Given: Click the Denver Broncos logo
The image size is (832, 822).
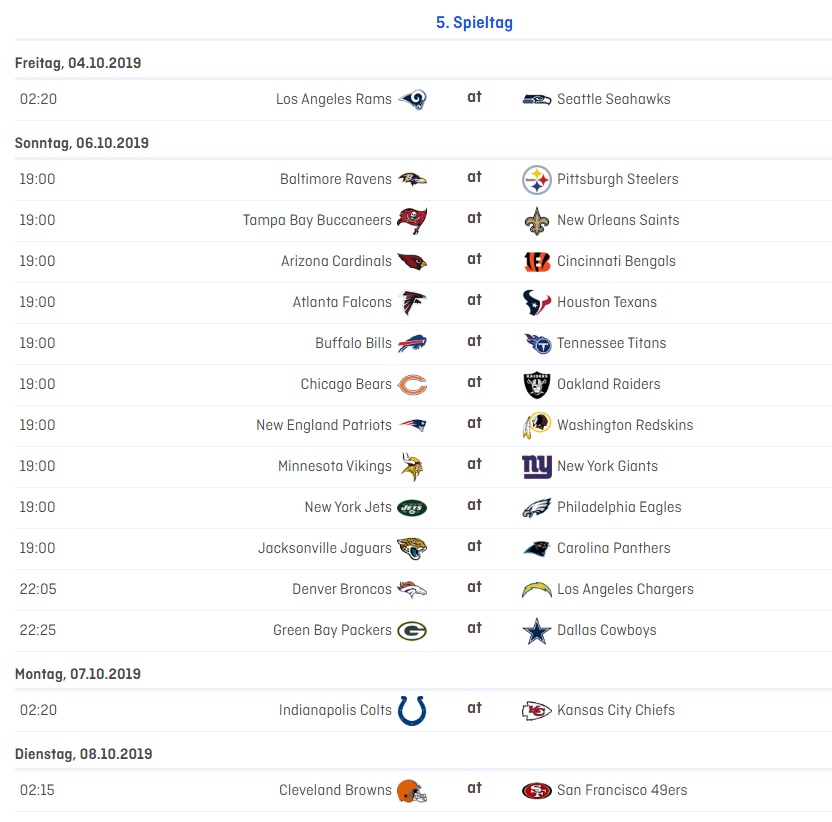Looking at the screenshot, I should point(412,590).
